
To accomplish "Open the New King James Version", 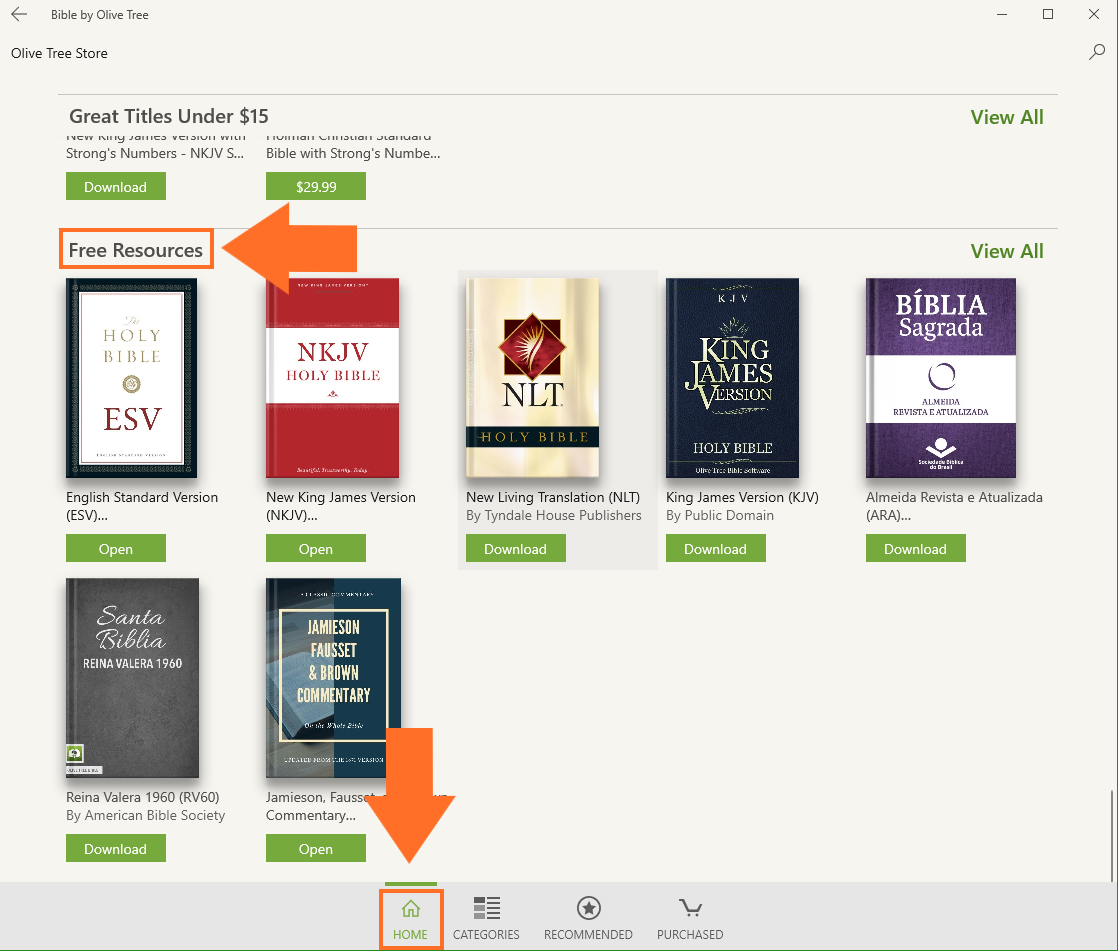I will [316, 548].
